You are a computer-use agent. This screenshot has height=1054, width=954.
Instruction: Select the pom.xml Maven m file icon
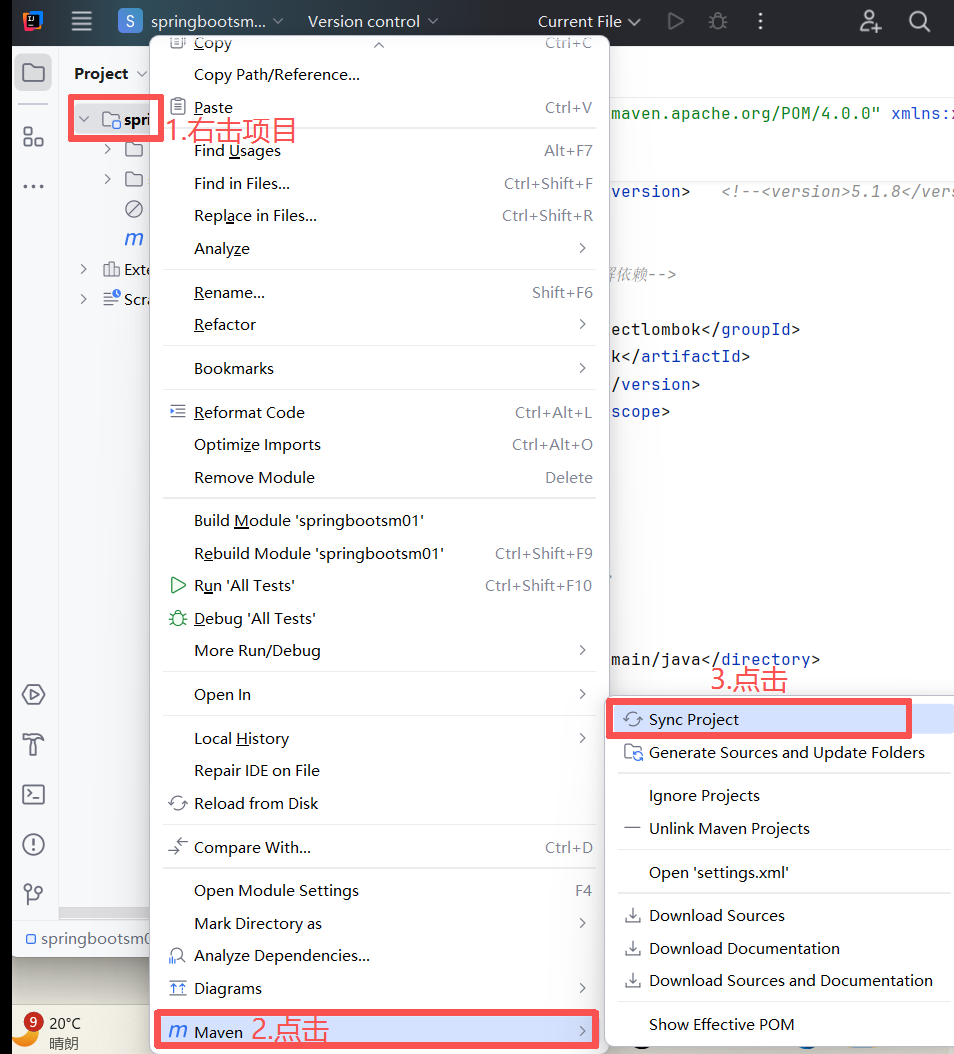tap(134, 239)
